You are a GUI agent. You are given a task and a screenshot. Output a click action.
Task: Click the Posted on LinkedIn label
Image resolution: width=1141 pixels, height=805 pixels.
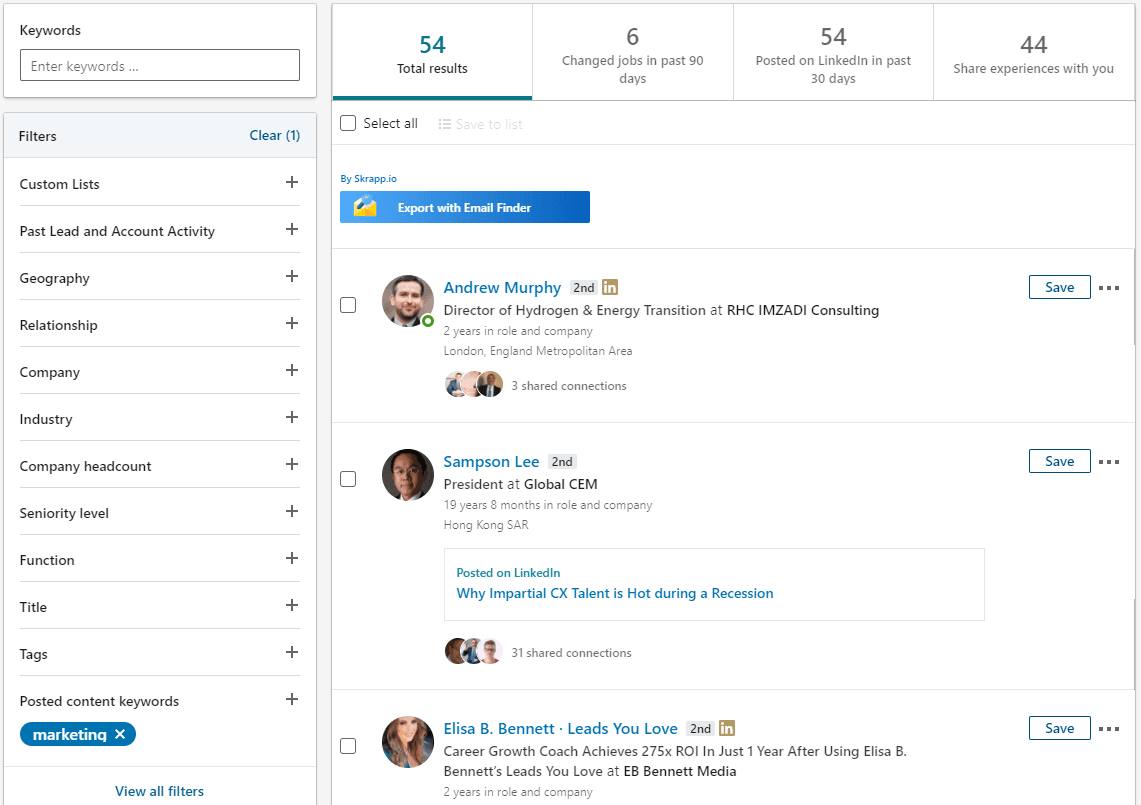508,573
